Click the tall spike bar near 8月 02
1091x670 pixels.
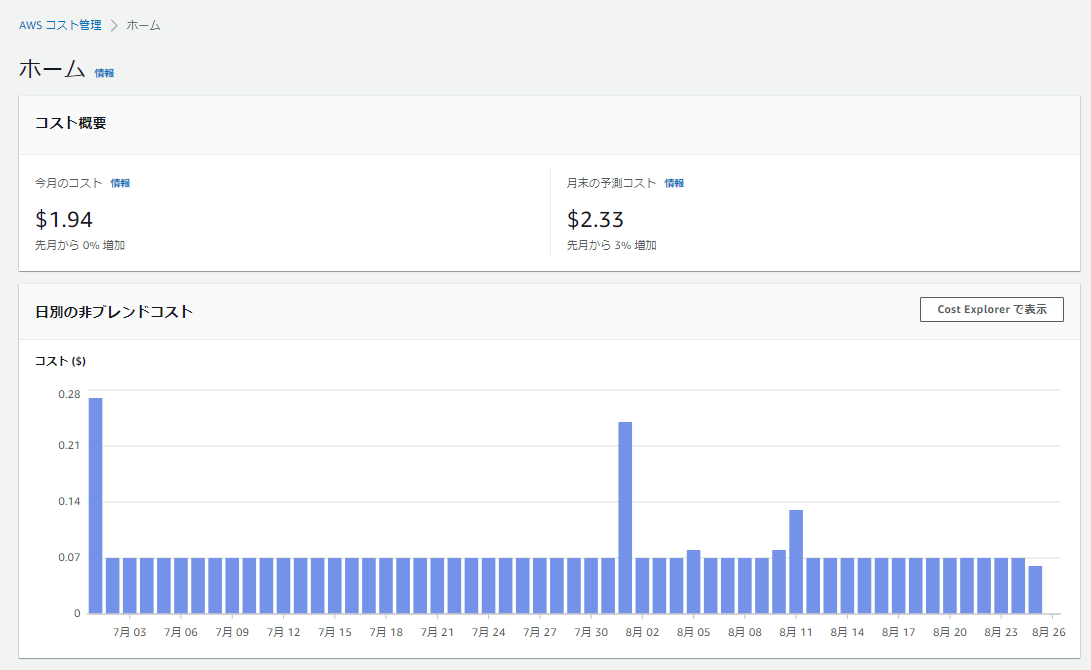[625, 517]
